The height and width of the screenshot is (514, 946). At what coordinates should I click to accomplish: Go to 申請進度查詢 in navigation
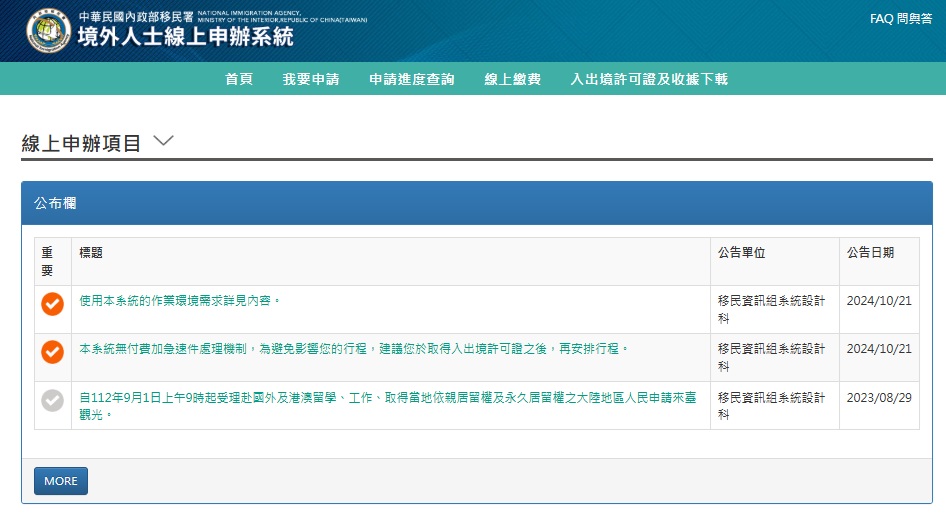412,79
